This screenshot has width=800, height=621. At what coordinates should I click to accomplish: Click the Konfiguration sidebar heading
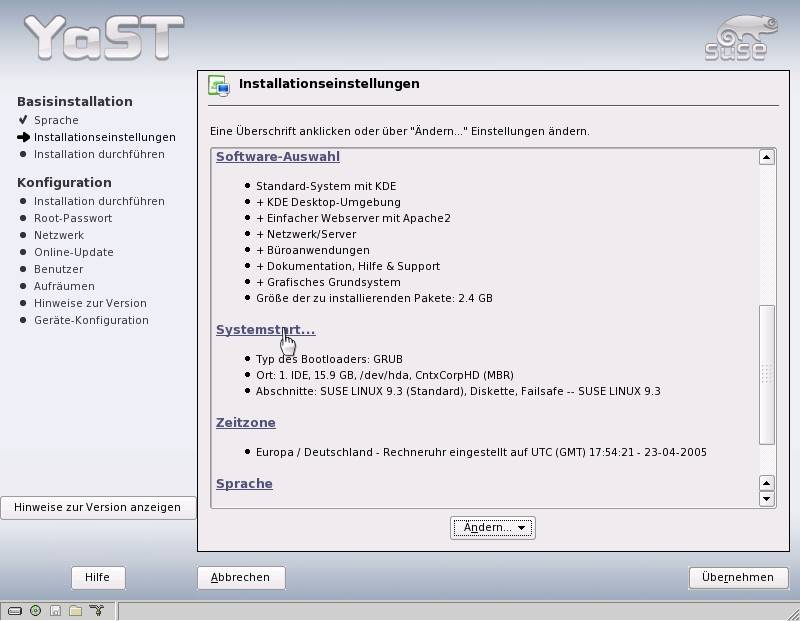pos(64,183)
